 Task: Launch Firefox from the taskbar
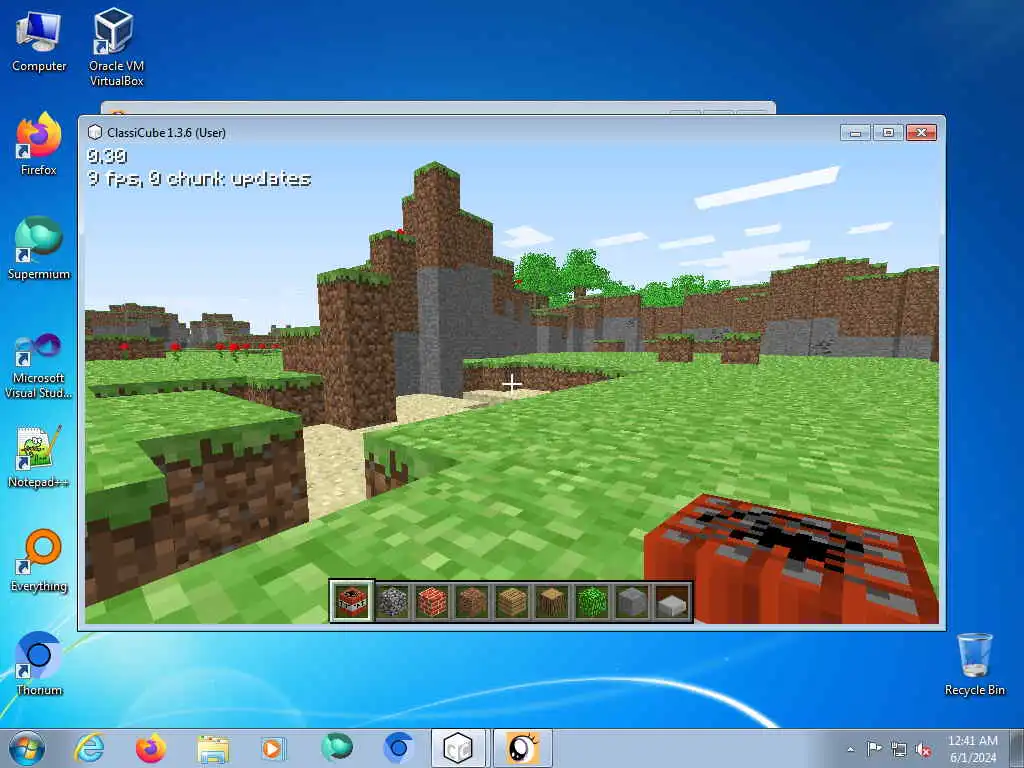click(151, 748)
